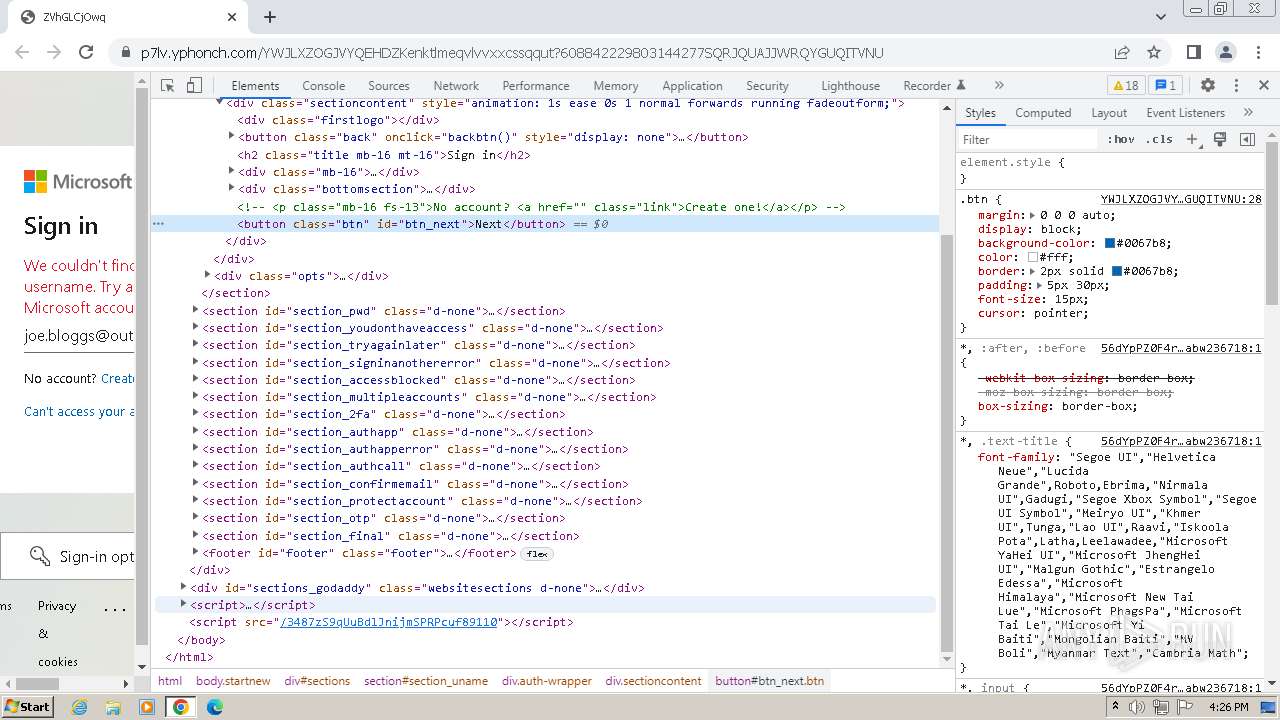Toggle the browser side panel icon
The height and width of the screenshot is (720, 1280).
point(1194,53)
